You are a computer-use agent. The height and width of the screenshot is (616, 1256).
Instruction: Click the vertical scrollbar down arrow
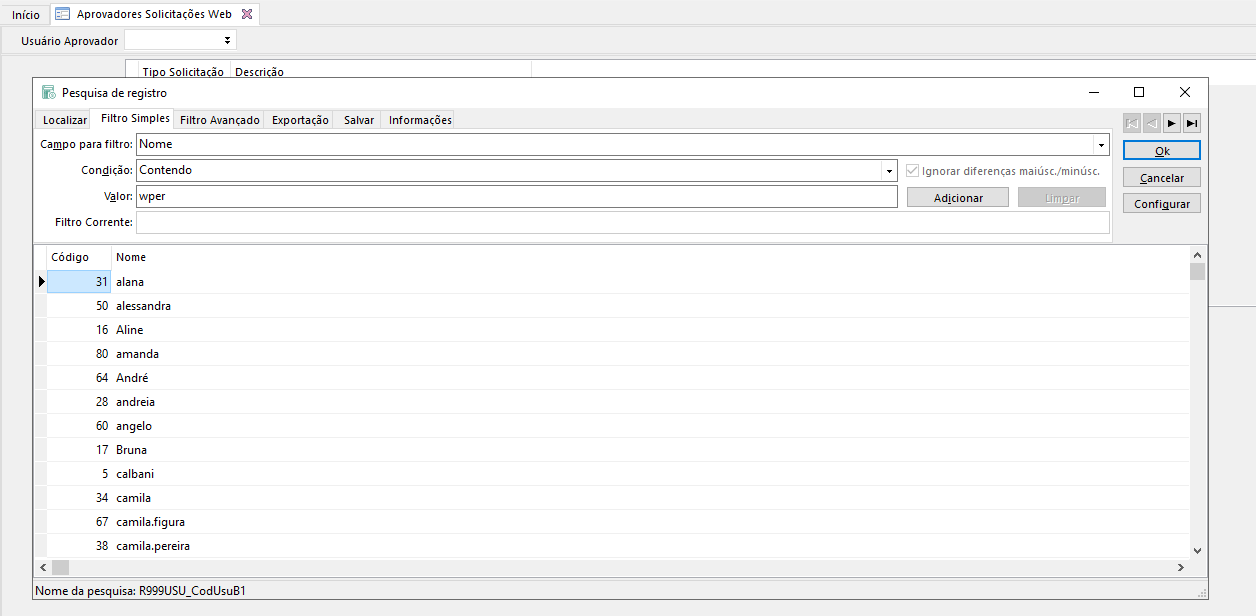click(x=1198, y=550)
